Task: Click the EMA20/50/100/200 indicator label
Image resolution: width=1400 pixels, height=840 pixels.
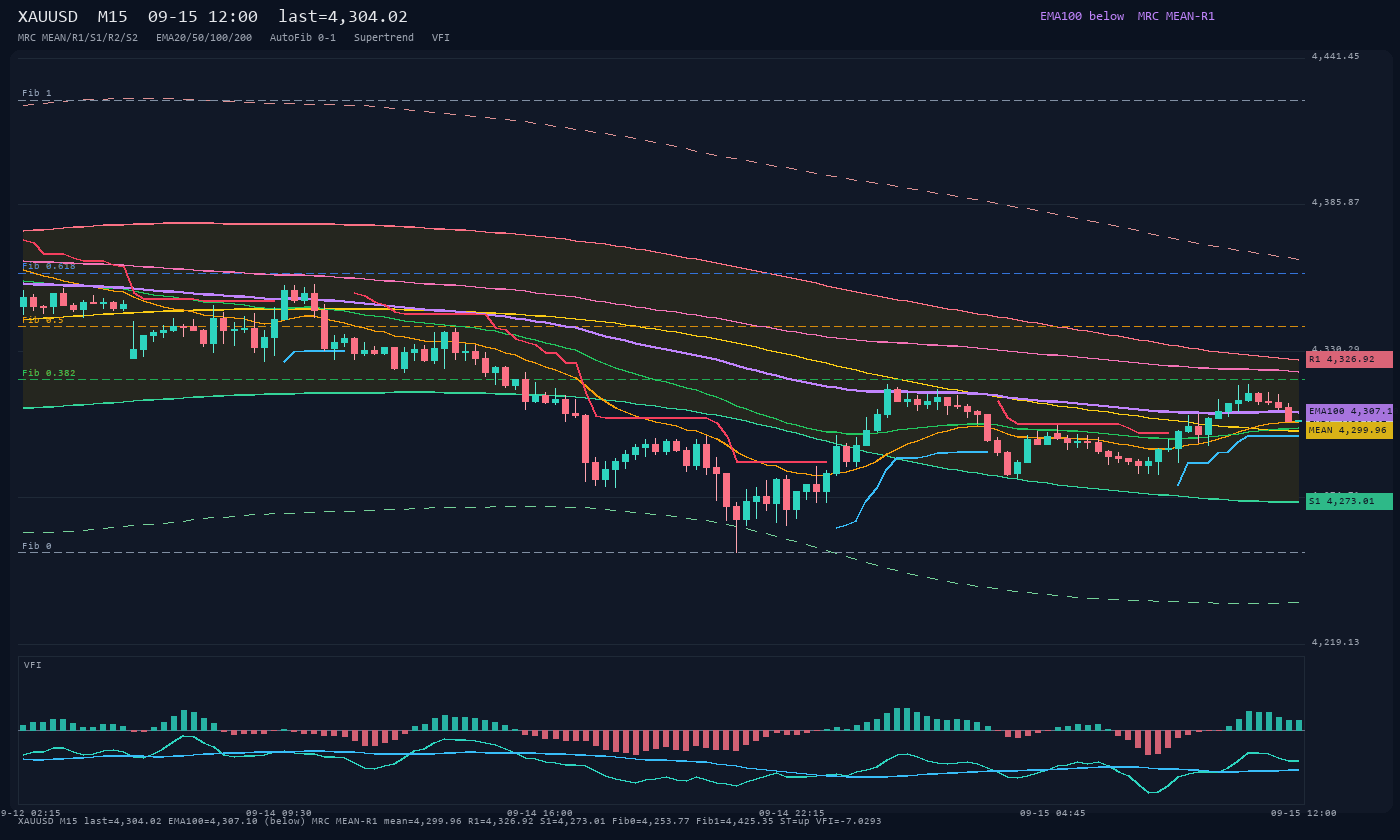Action: click(x=204, y=38)
